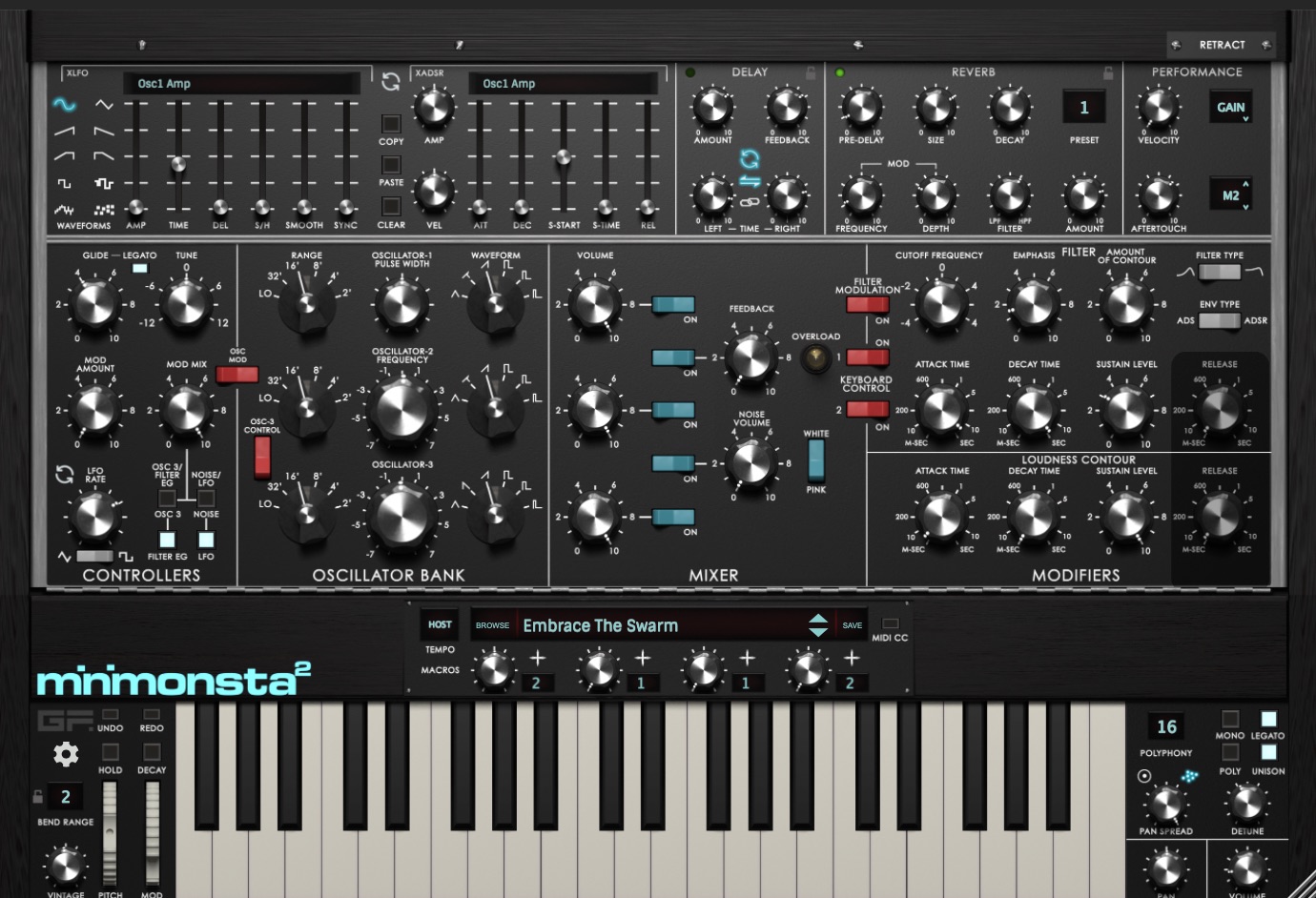Select the random blocks XLFO waveform

(x=104, y=209)
